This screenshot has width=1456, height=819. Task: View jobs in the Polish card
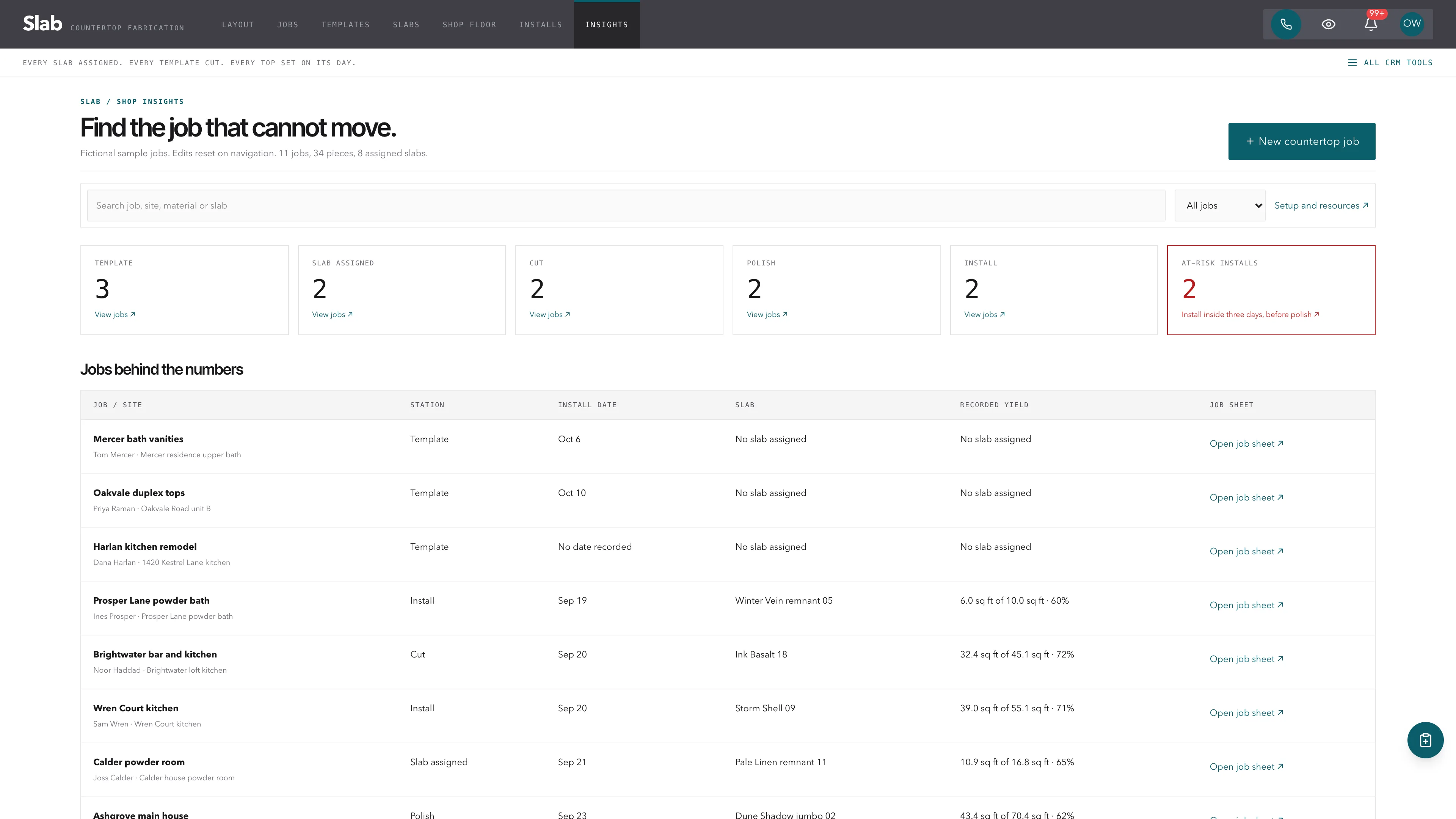(x=767, y=315)
